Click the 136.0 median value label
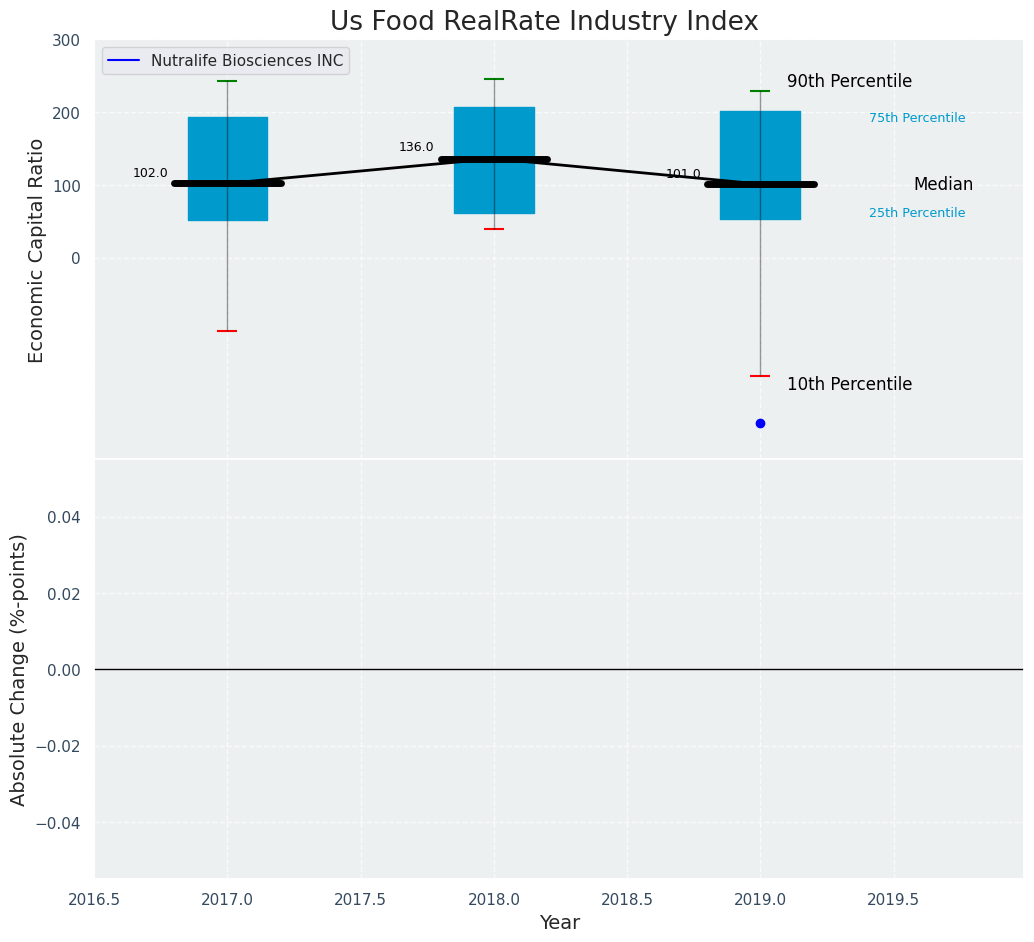Image resolution: width=1034 pixels, height=942 pixels. pyautogui.click(x=416, y=147)
